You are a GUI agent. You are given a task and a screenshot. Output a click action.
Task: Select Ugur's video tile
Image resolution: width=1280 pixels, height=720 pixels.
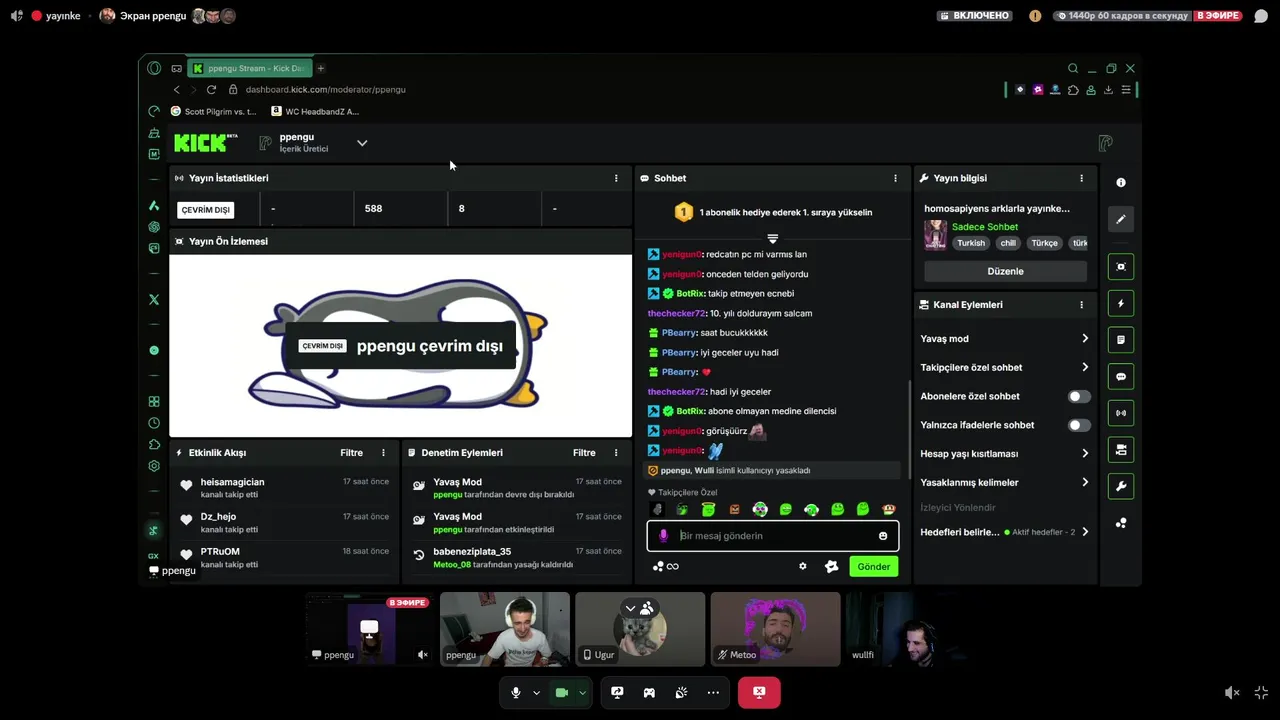[x=640, y=629]
